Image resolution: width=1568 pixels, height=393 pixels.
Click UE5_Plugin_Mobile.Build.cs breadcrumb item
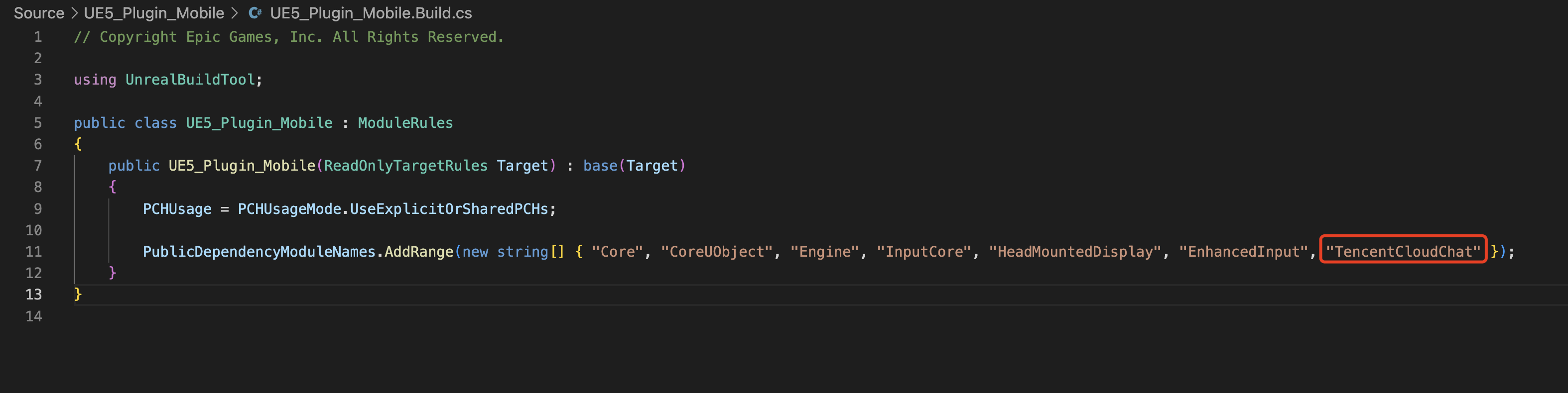[x=371, y=13]
